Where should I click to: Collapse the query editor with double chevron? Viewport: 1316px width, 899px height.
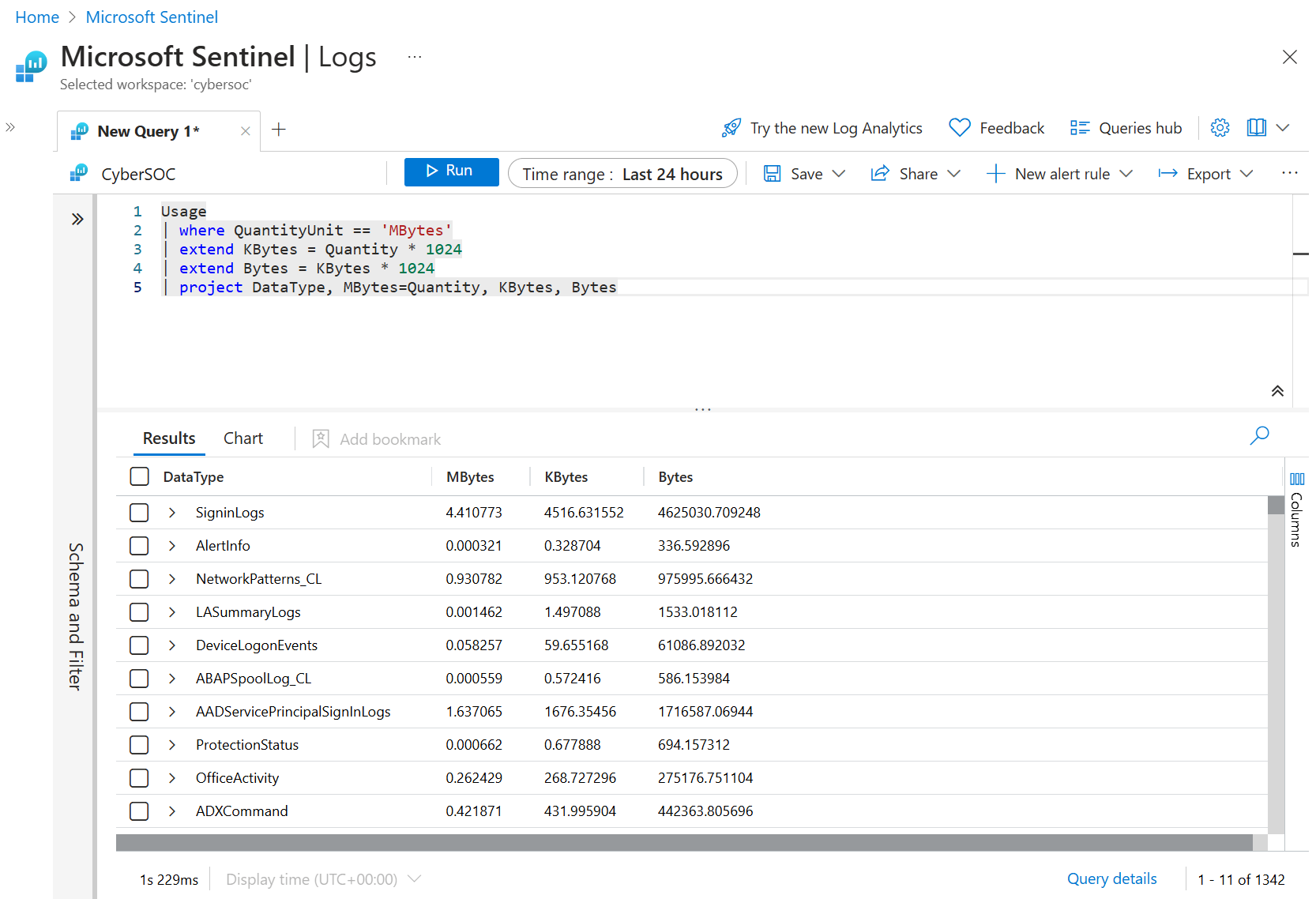[1277, 391]
